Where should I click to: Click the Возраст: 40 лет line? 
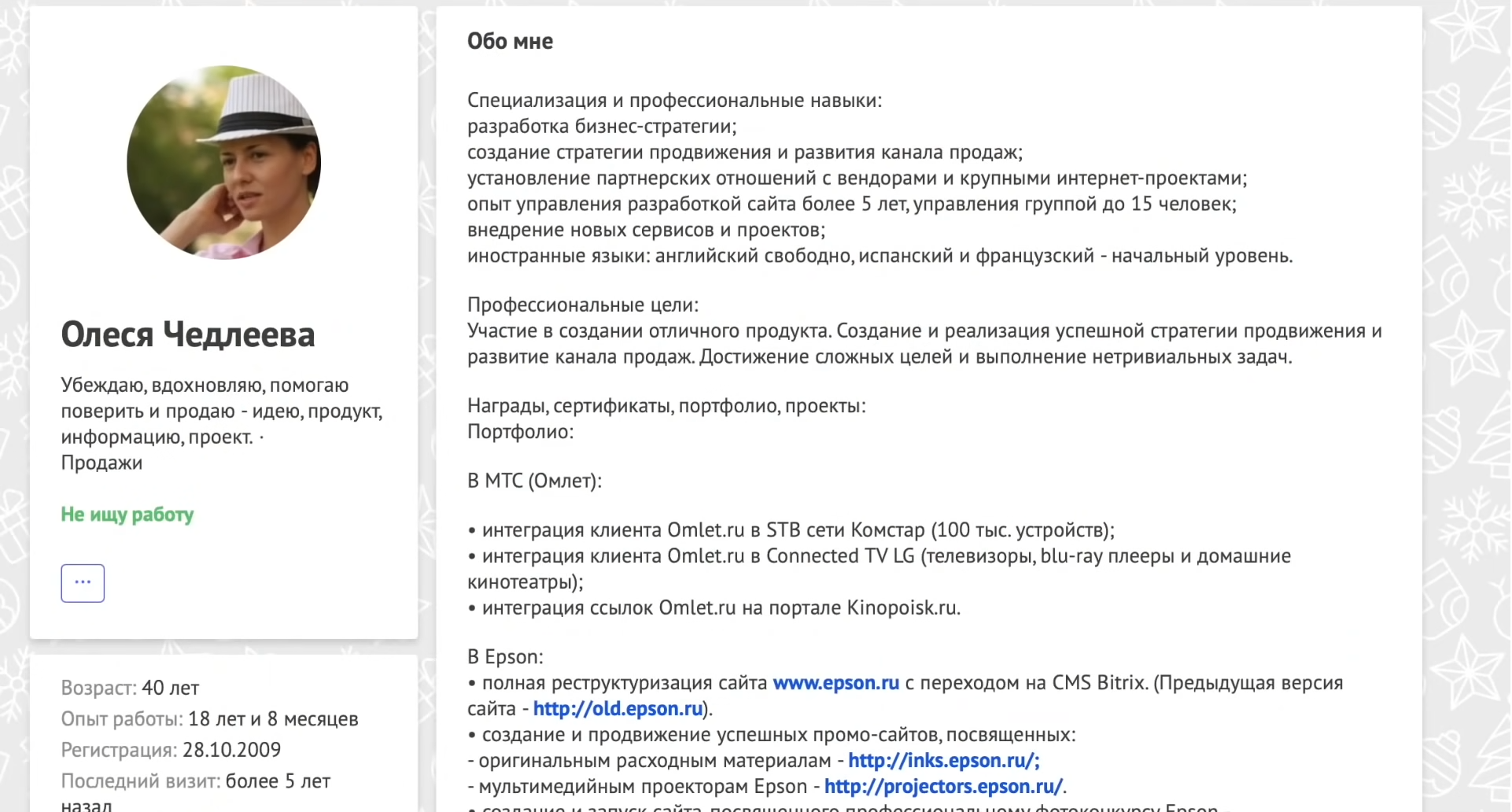click(x=131, y=688)
